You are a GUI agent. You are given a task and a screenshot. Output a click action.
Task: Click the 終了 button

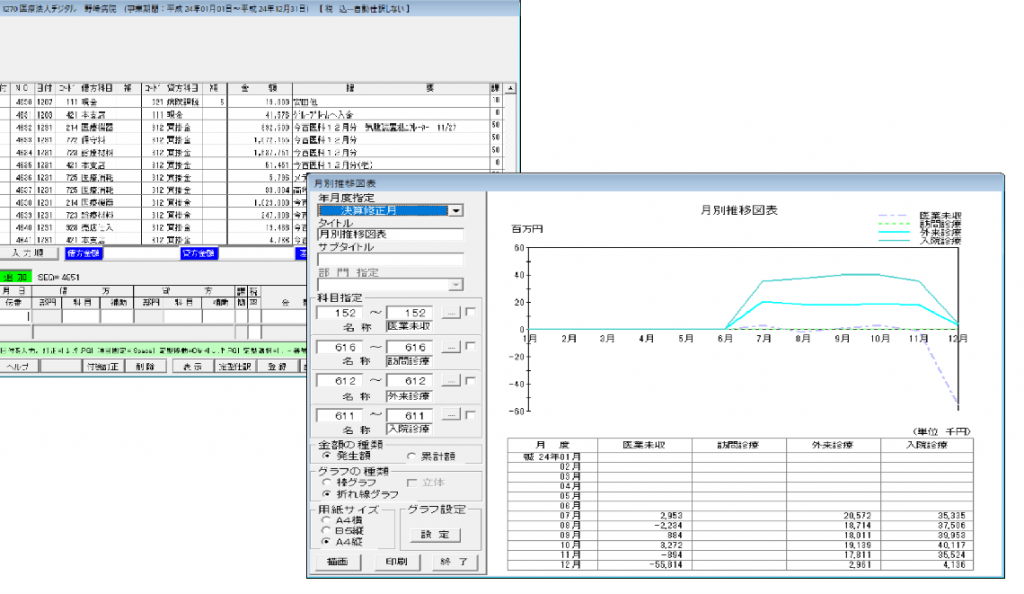coord(455,561)
